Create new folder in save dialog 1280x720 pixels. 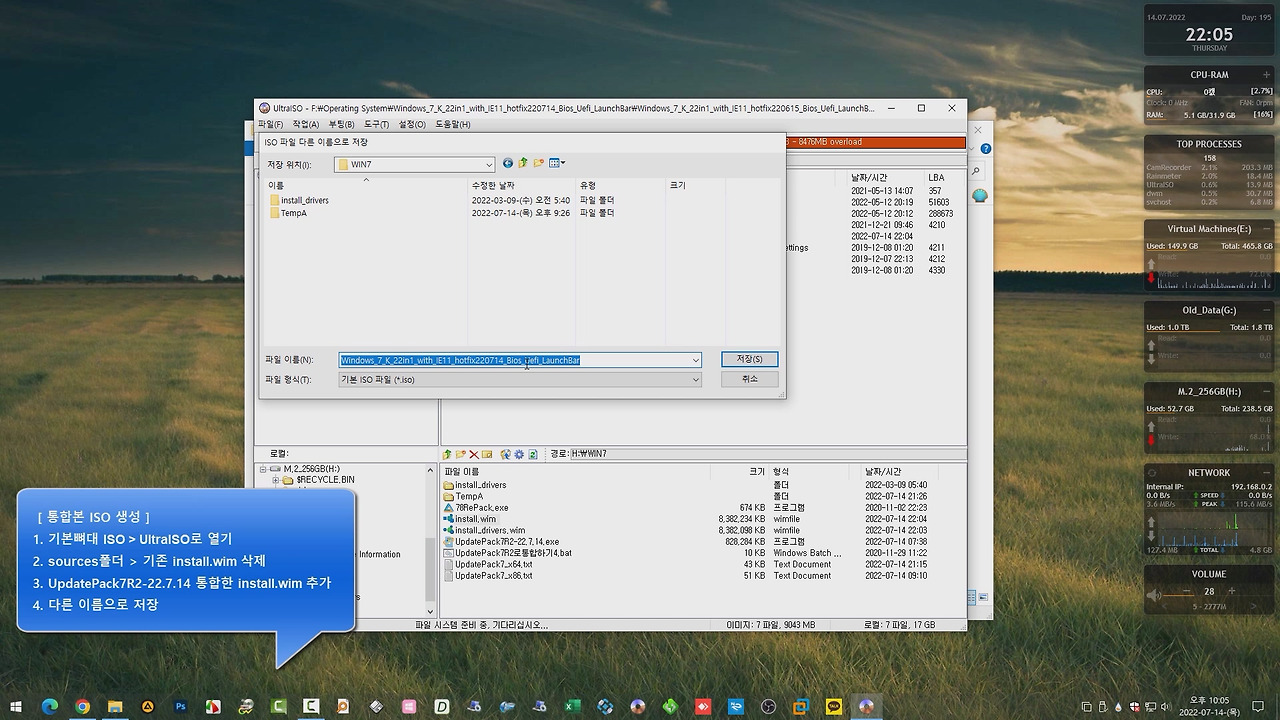tap(538, 163)
